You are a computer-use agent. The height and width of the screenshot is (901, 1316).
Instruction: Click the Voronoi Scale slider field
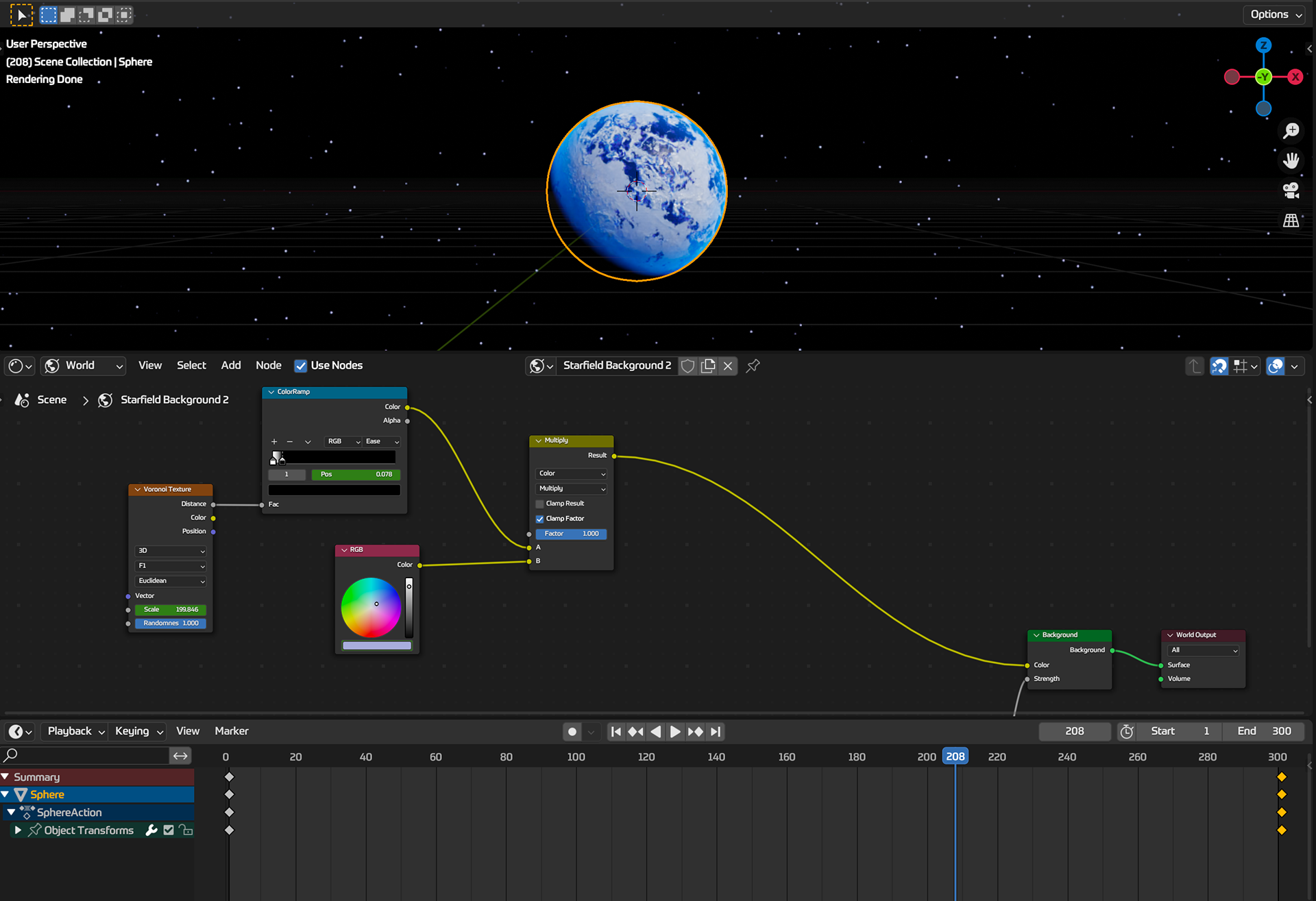coord(171,610)
